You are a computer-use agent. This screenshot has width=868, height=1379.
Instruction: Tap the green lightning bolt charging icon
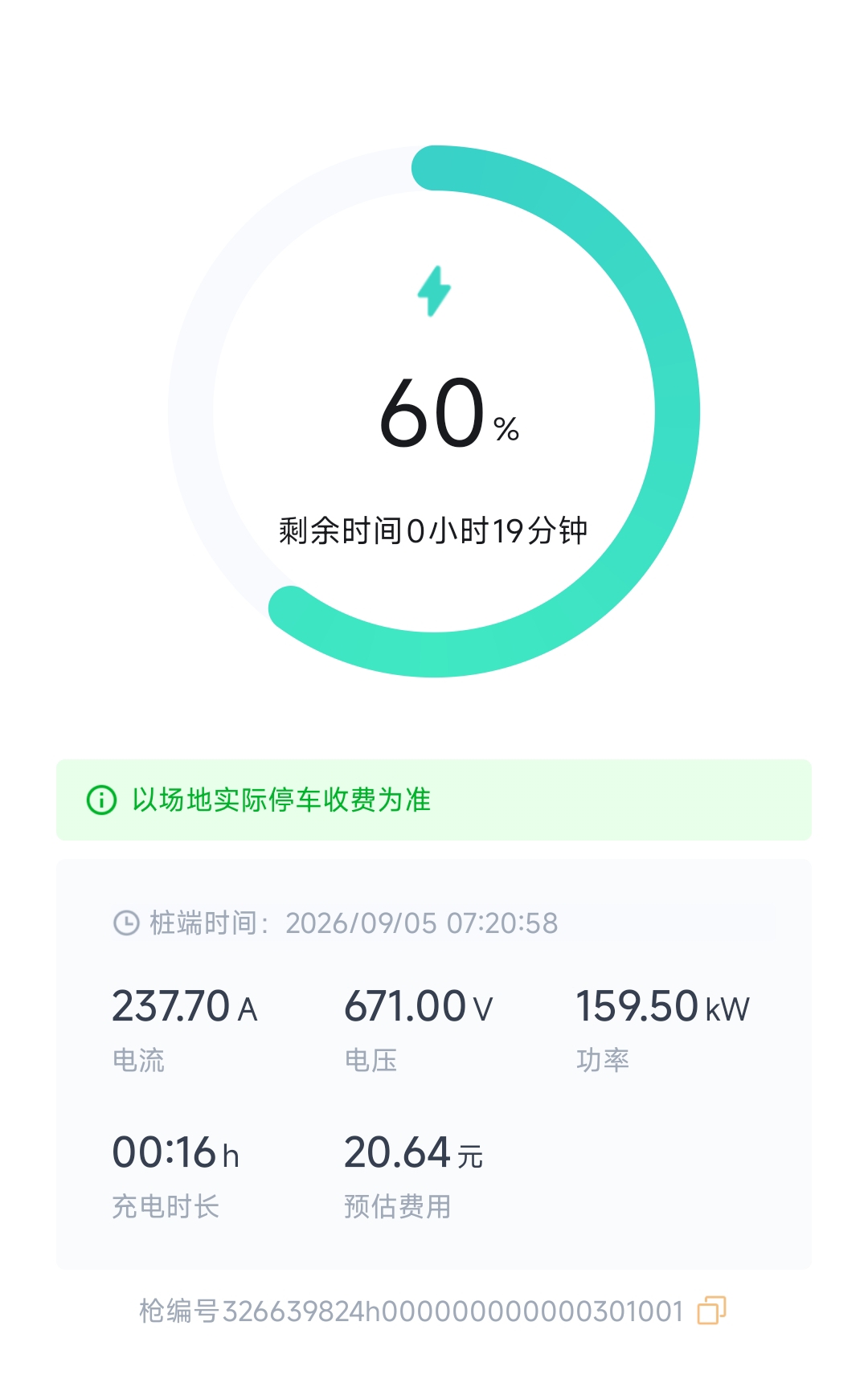pyautogui.click(x=434, y=291)
